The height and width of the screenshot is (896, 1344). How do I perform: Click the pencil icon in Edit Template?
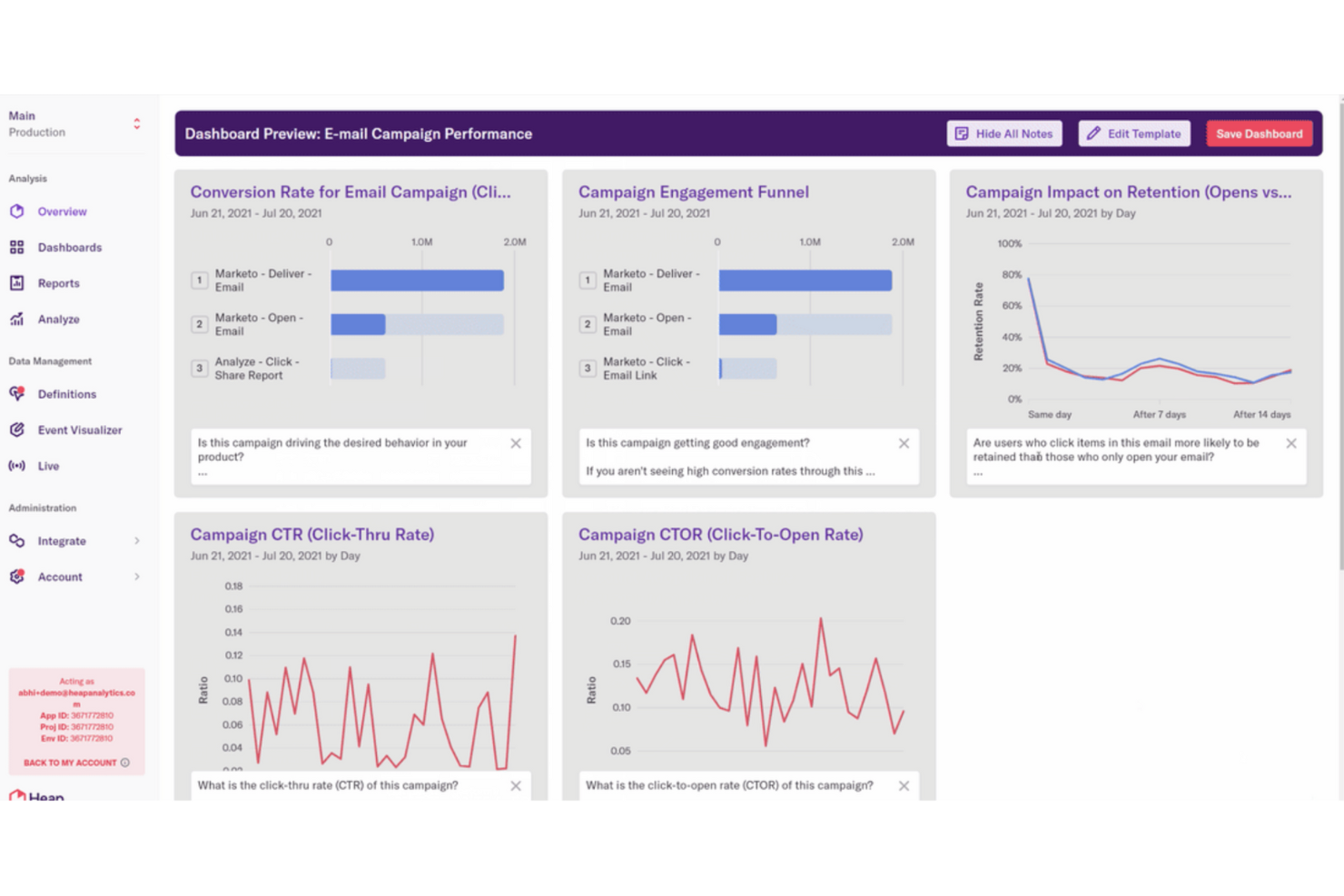pyautogui.click(x=1093, y=133)
